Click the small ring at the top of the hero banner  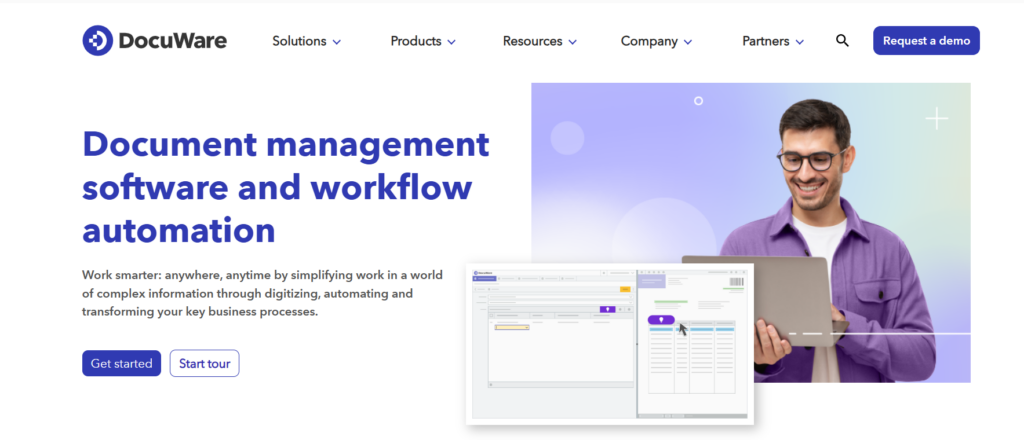[698, 101]
